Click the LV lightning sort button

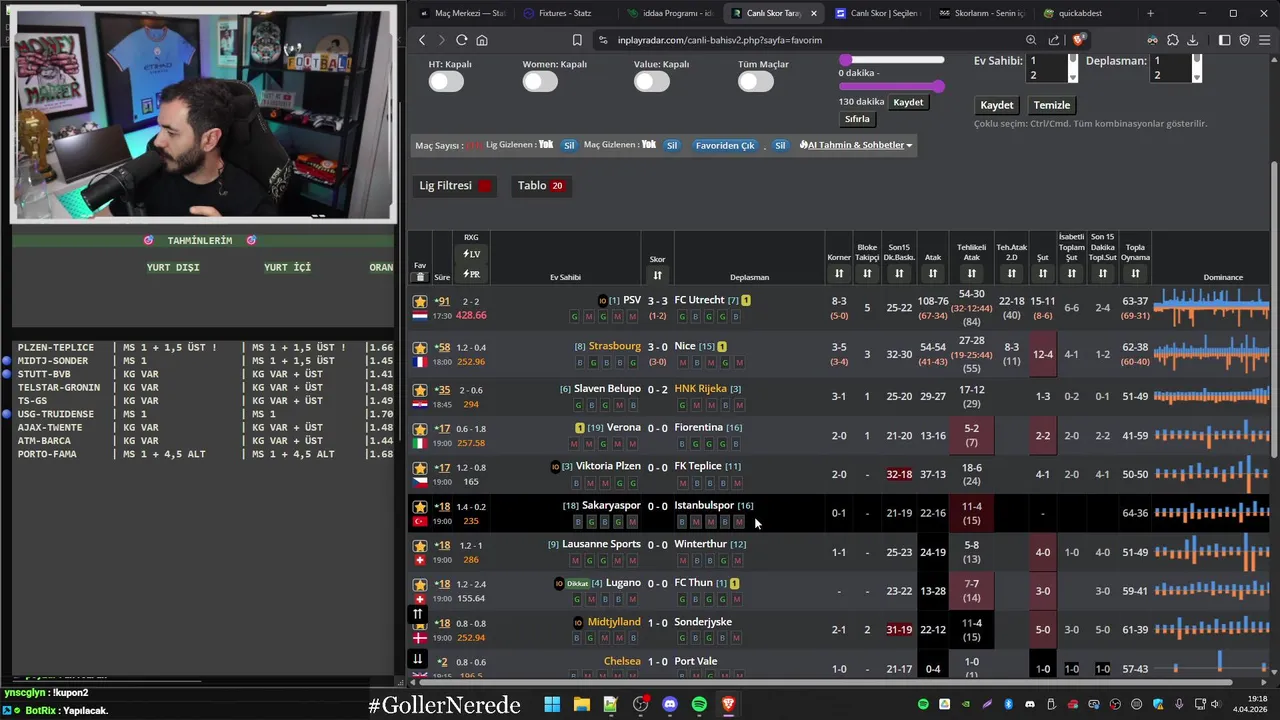(x=471, y=254)
